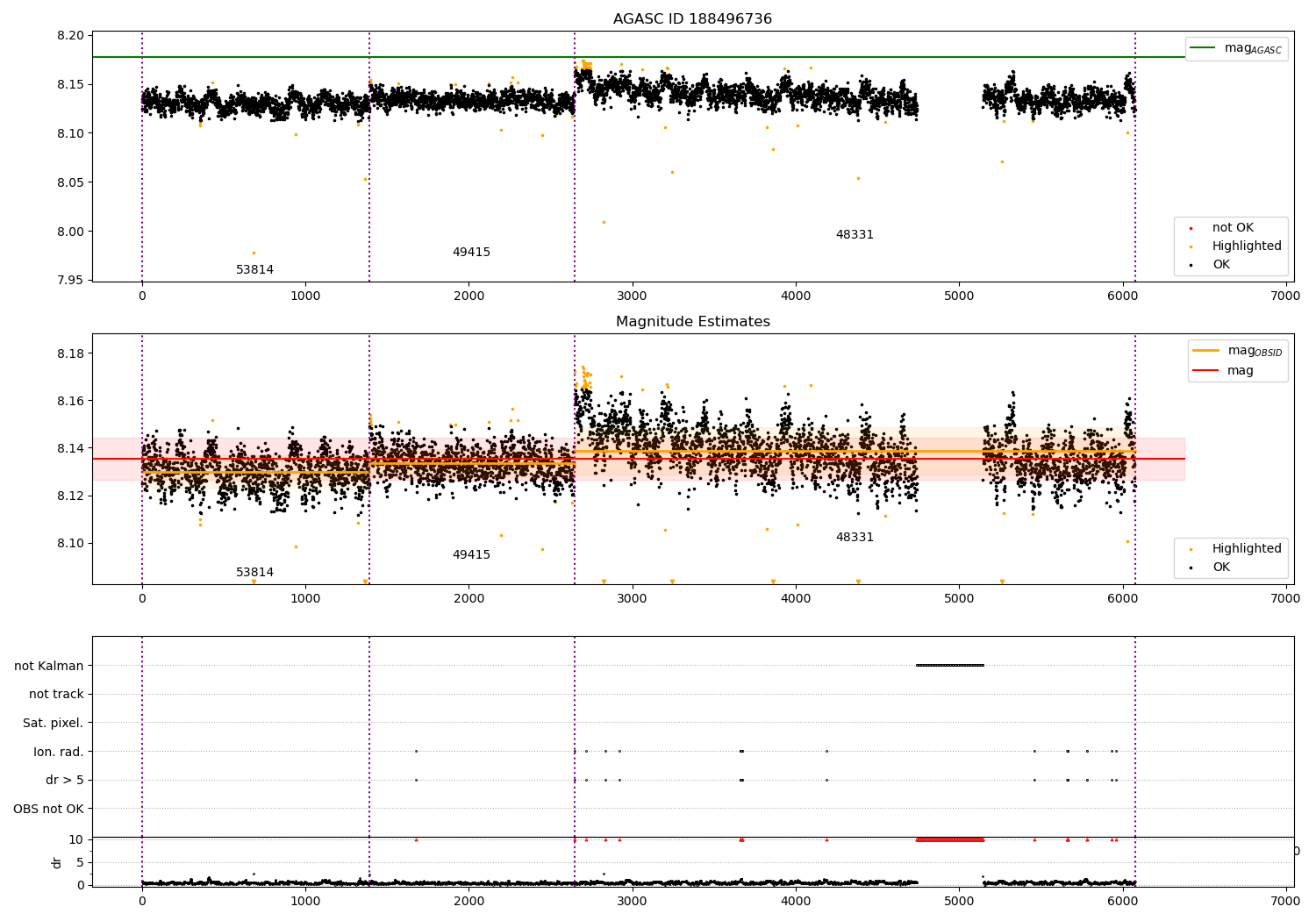Screen dimensions: 1316x921
Task: Click the 'not Kalman' row label
Action: 49,666
